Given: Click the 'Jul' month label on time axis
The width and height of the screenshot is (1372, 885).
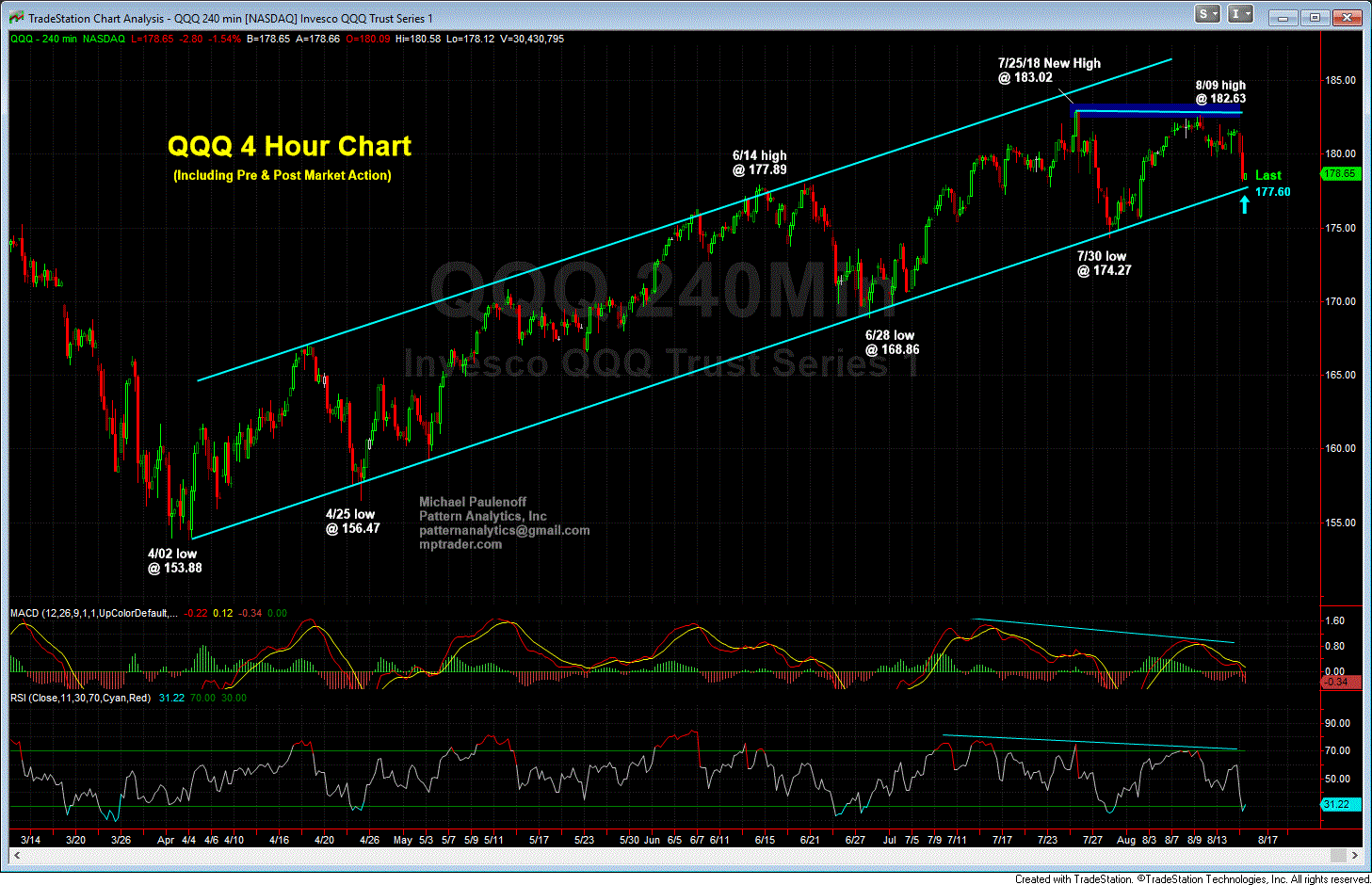Looking at the screenshot, I should [891, 839].
